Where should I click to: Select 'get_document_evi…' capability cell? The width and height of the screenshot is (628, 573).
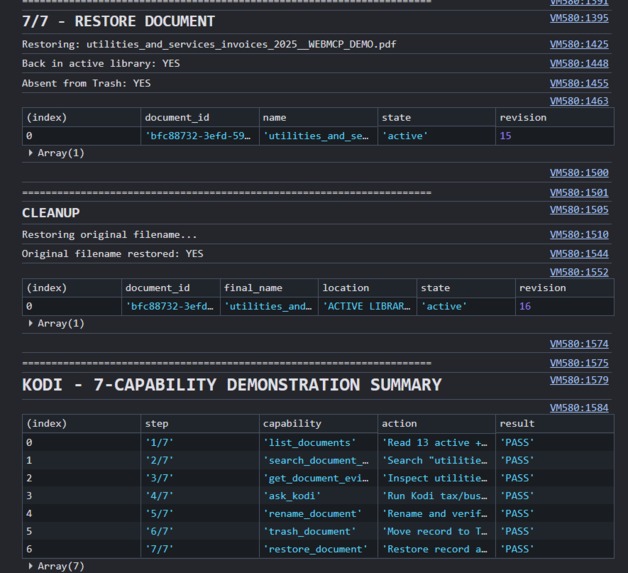[x=316, y=479]
